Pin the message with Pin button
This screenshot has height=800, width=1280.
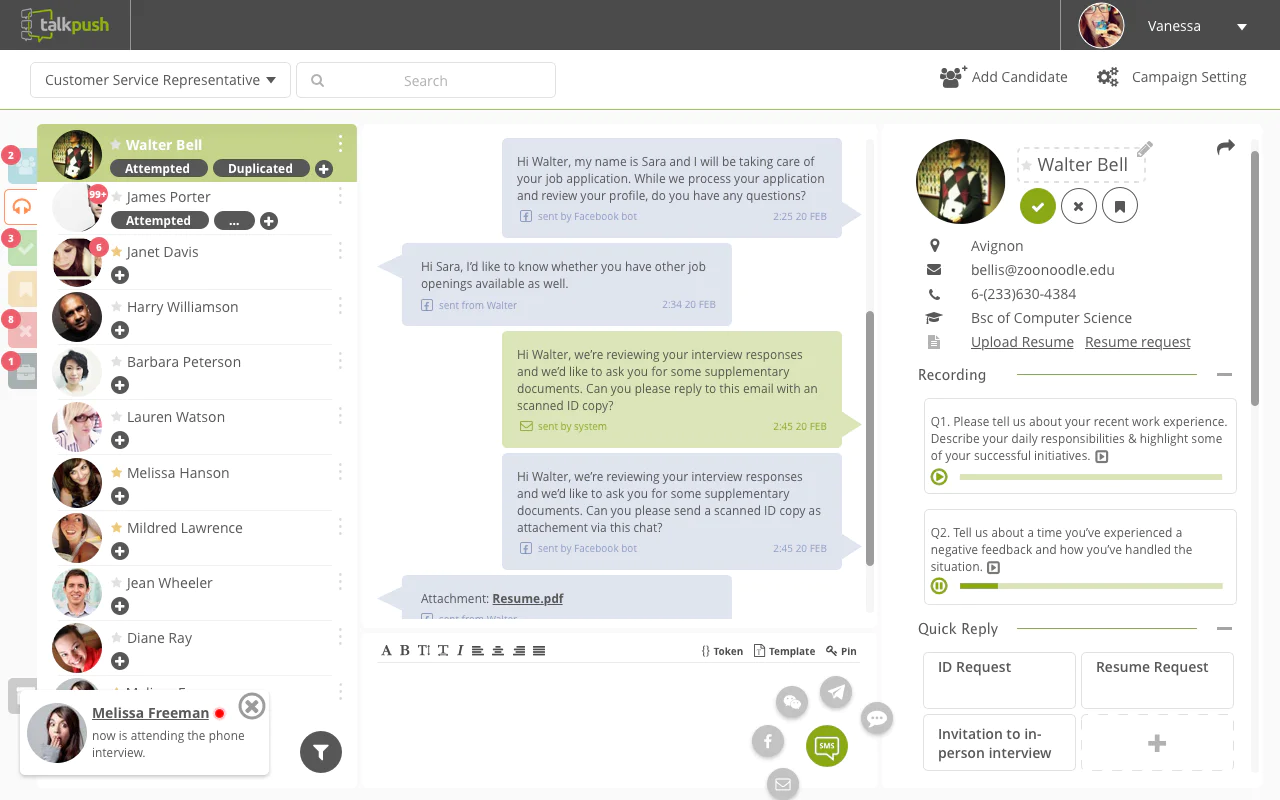pyautogui.click(x=841, y=651)
